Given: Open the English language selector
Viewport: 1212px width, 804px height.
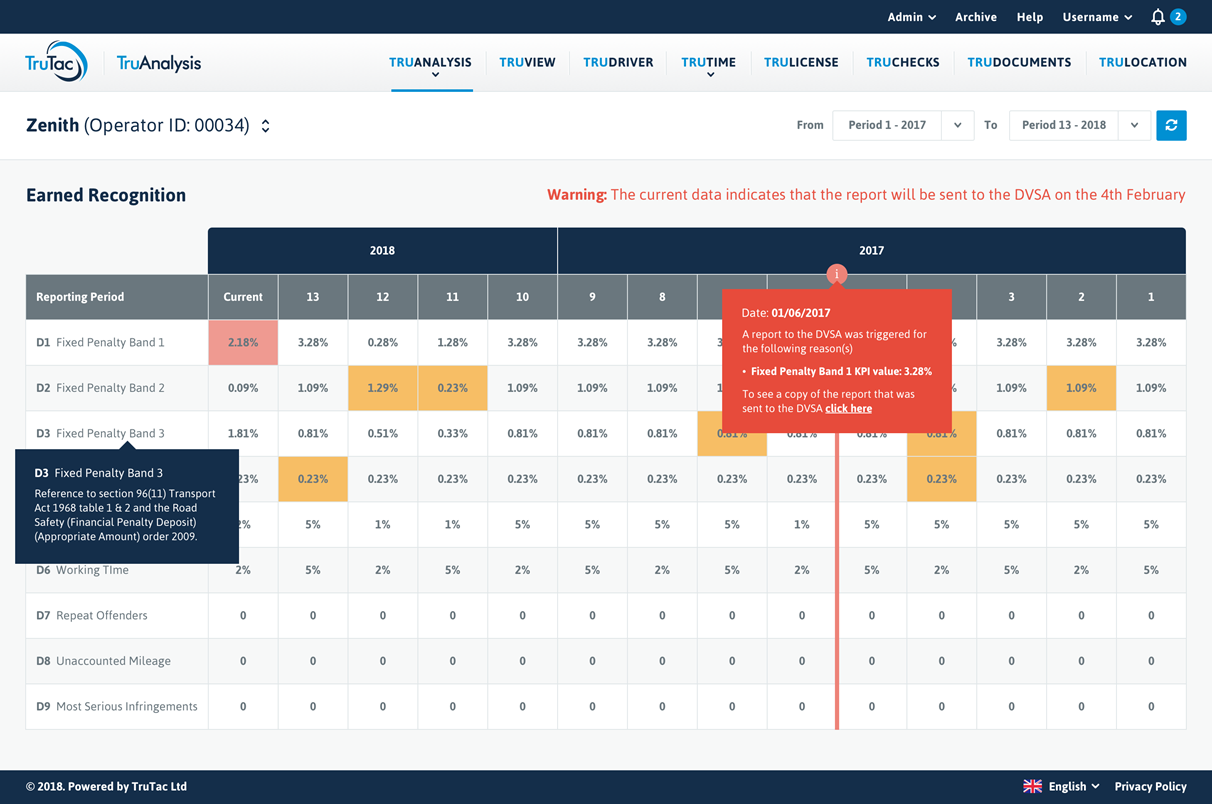Looking at the screenshot, I should pos(1074,786).
